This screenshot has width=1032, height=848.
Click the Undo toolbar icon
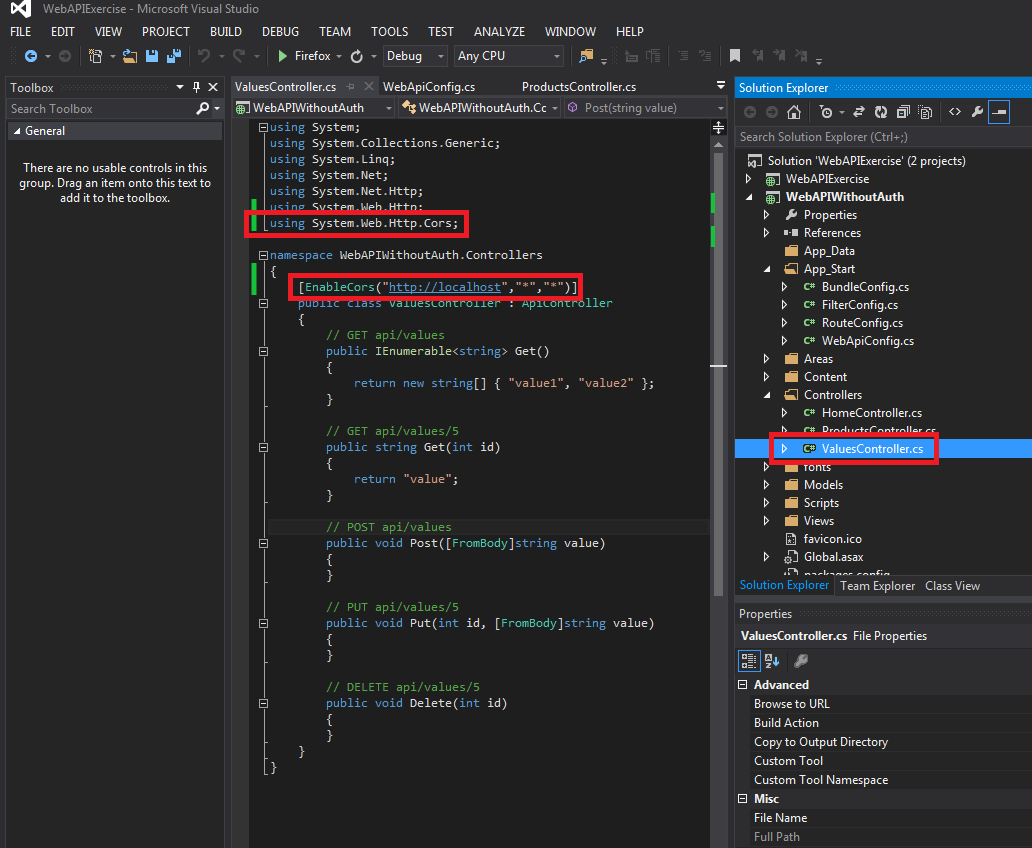pos(204,57)
